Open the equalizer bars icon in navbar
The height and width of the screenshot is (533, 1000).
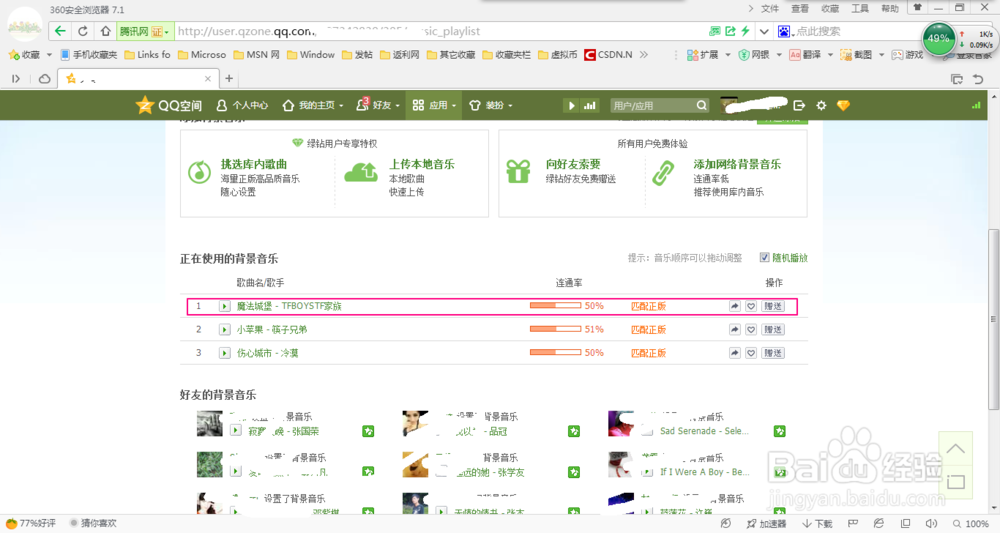click(x=590, y=106)
